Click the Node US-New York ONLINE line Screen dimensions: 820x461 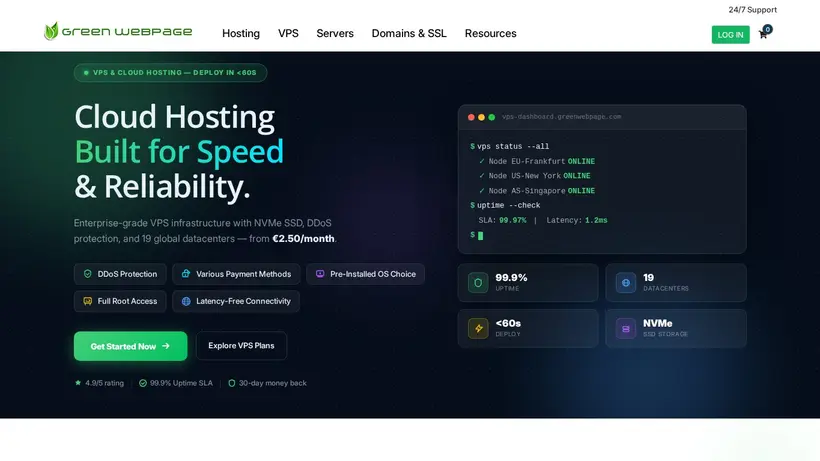click(x=535, y=176)
